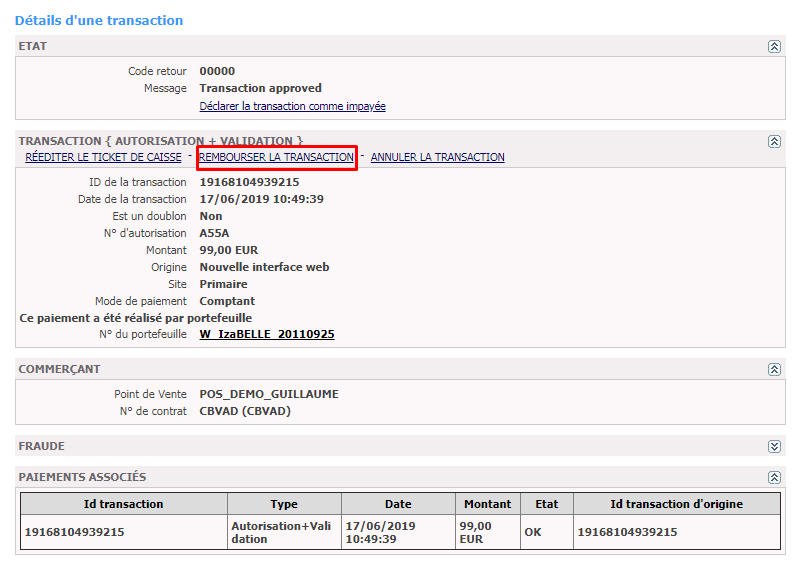Viewport: 803px width, 581px height.
Task: Click the Type column header
Action: [x=284, y=504]
